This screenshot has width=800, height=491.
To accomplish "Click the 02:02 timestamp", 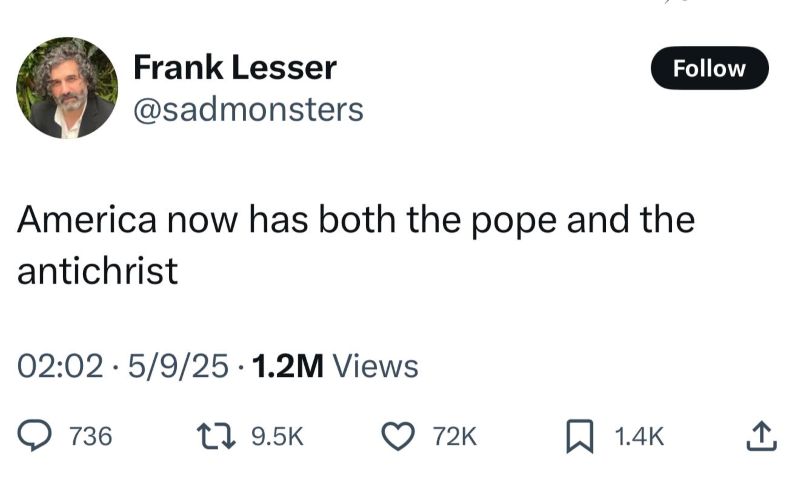I will 60,367.
